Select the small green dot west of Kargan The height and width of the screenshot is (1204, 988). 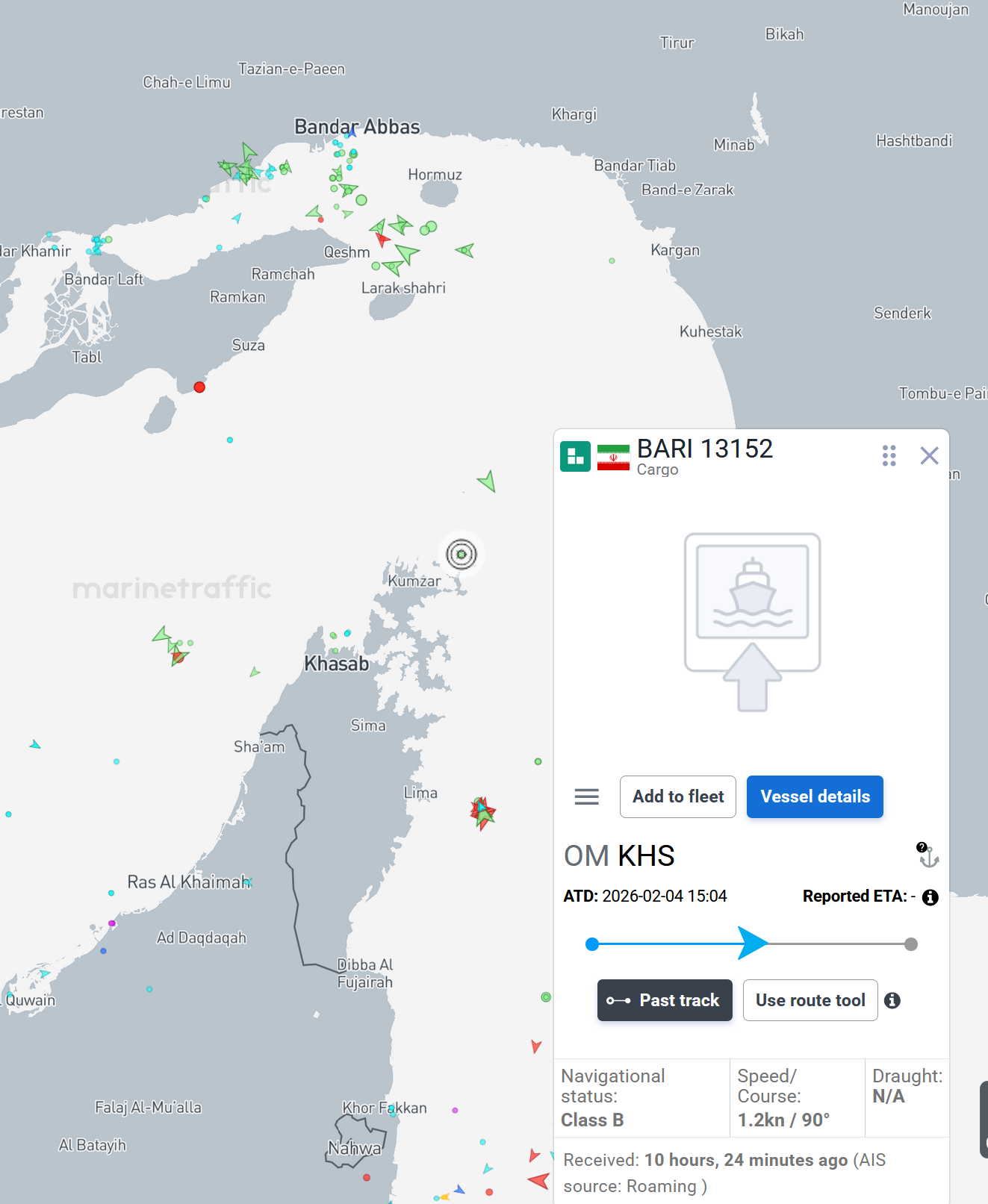coord(612,261)
